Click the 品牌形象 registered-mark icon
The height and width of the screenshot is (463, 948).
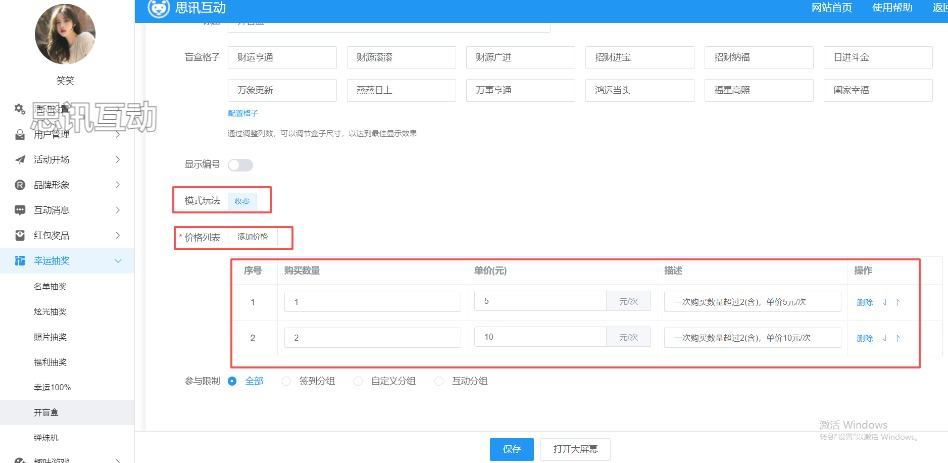click(x=20, y=185)
